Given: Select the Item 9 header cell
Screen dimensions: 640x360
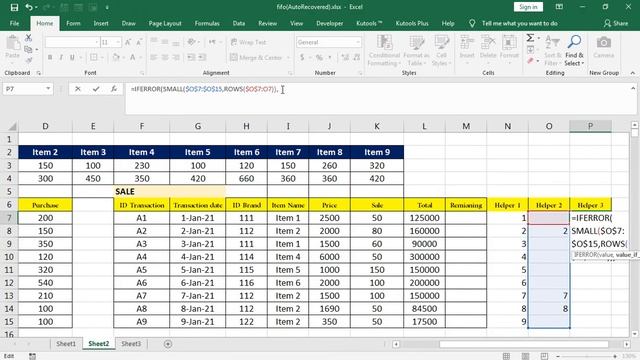Looking at the screenshot, I should click(x=377, y=152).
